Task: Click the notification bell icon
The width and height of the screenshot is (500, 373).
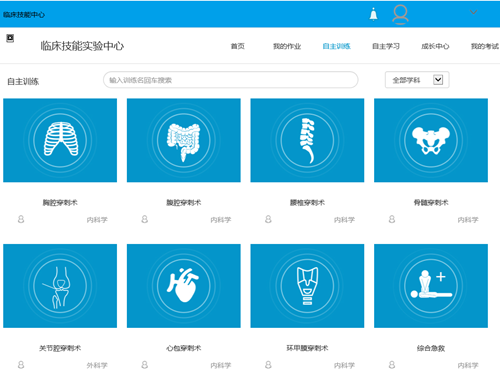Action: (373, 14)
